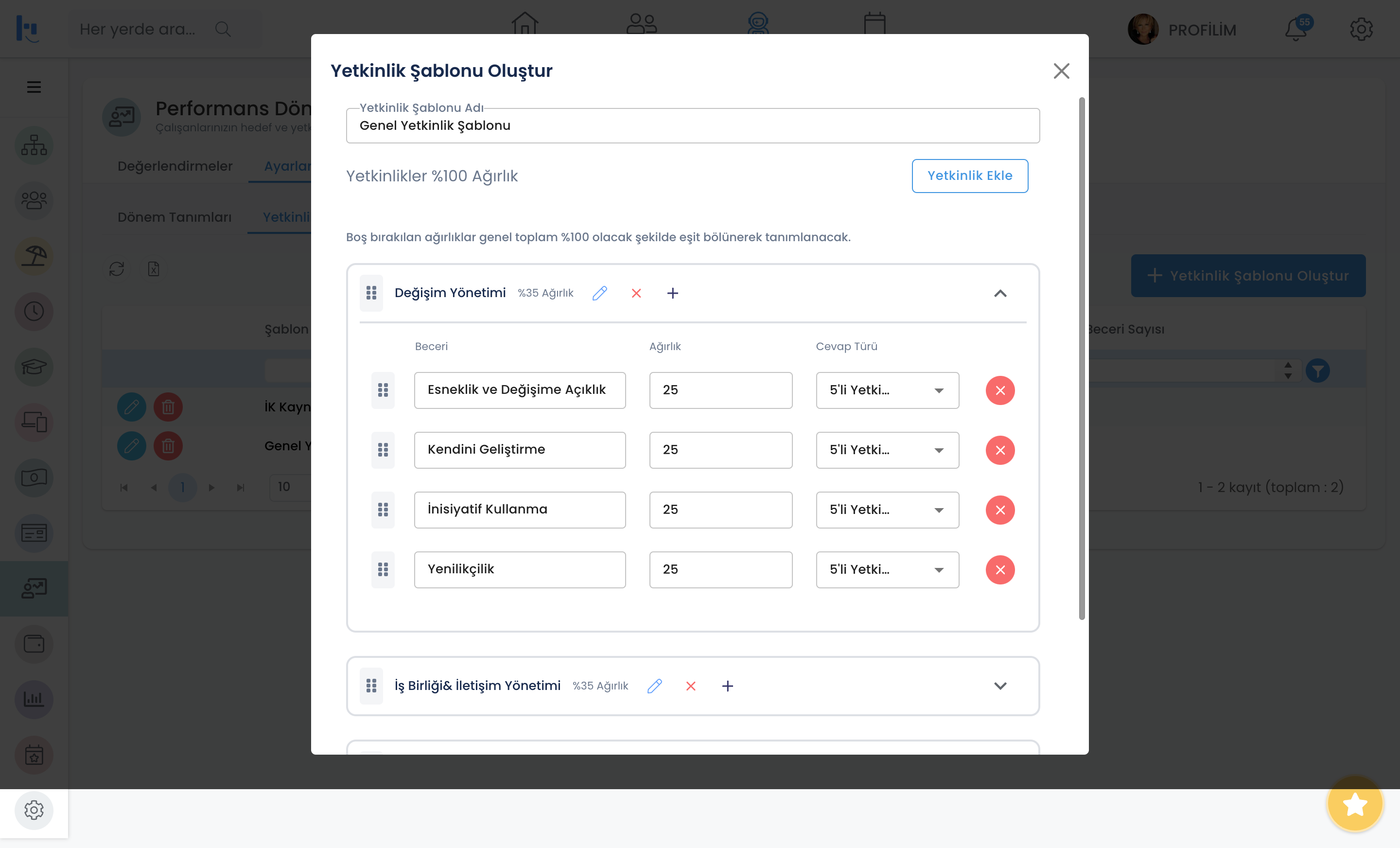Collapse the Değişim Yönetimi section

[999, 293]
